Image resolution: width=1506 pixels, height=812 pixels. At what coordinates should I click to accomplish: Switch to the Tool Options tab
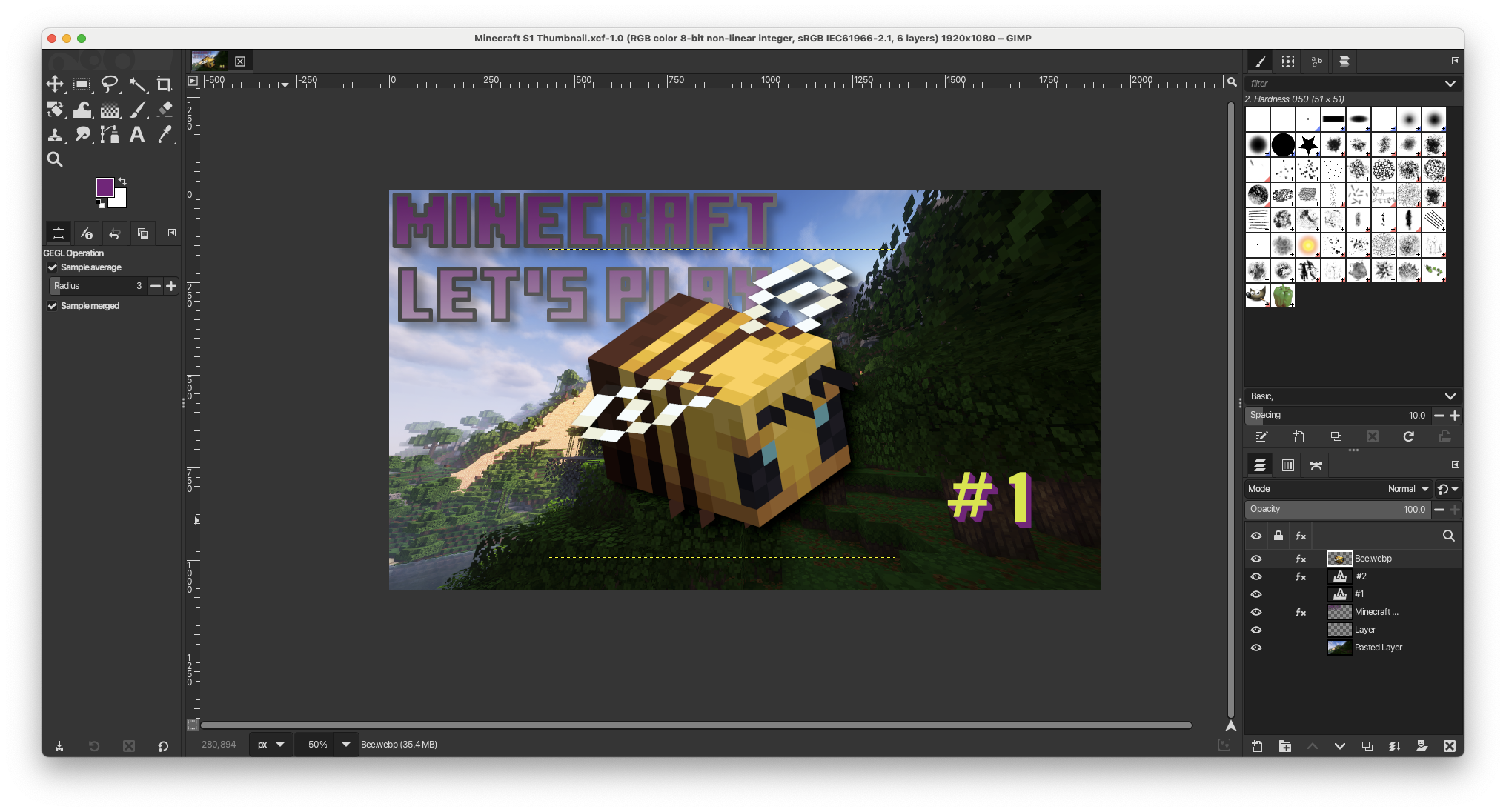pos(58,233)
